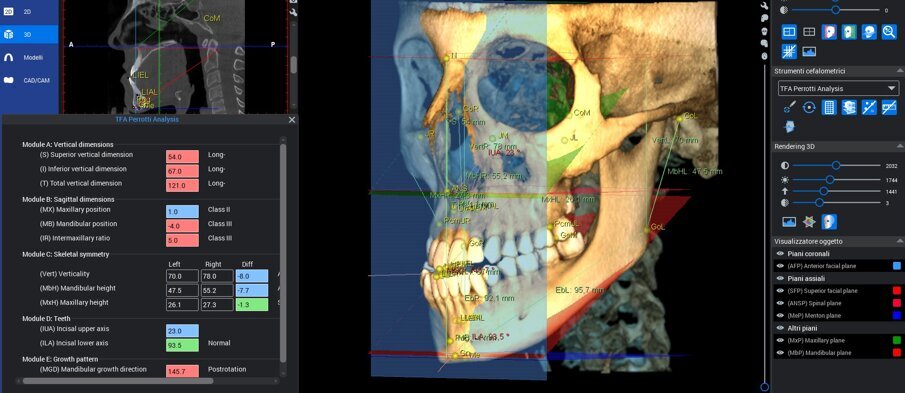Open the cephalometric table icon
The height and width of the screenshot is (393, 905).
pos(829,107)
